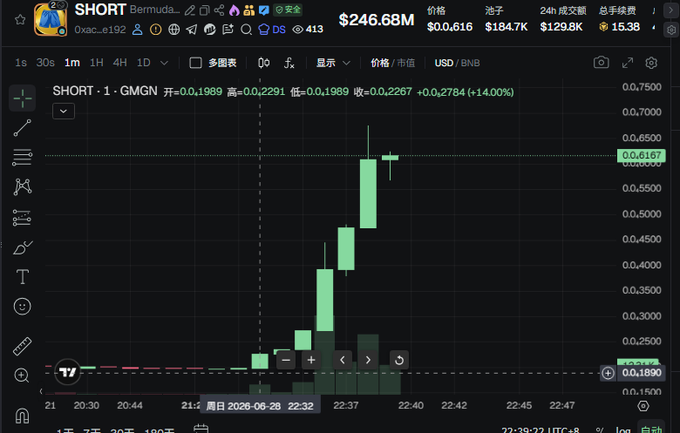Image resolution: width=680 pixels, height=433 pixels.
Task: Select the forecasting position tool
Action: (22, 218)
